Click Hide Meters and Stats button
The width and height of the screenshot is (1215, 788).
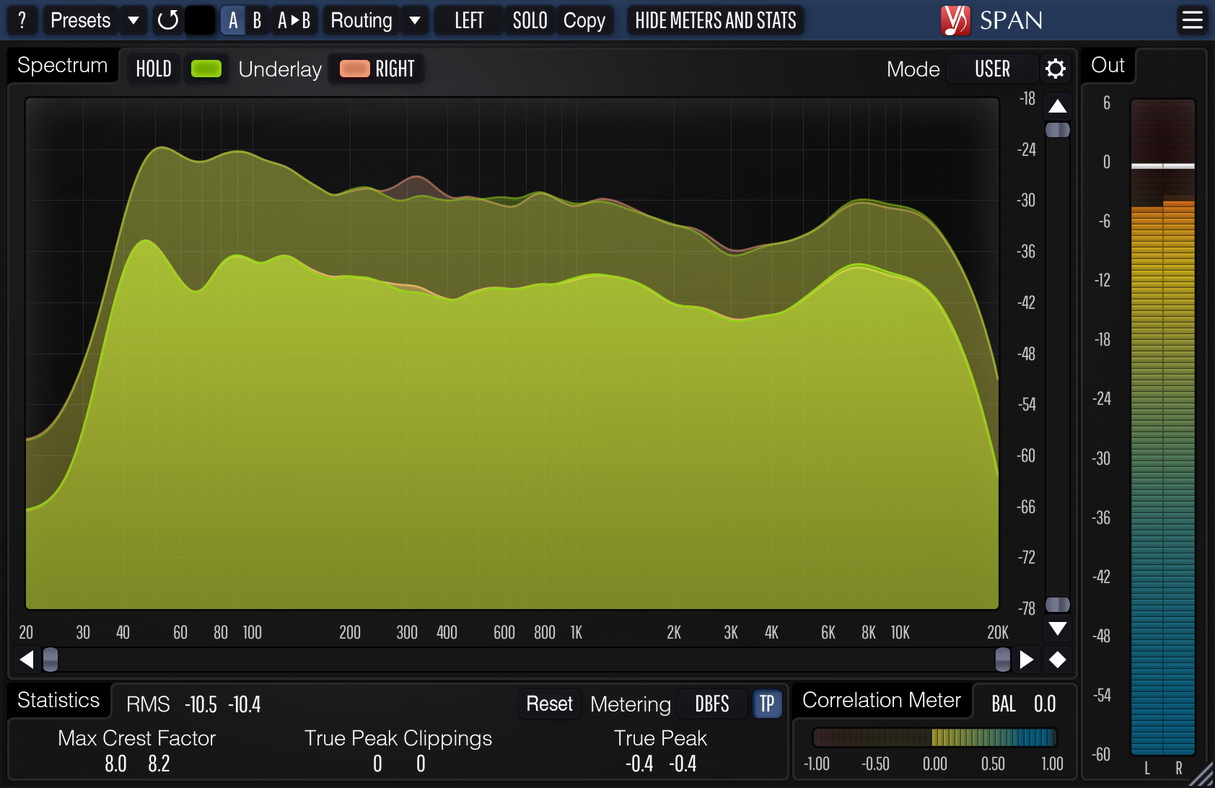click(x=715, y=20)
